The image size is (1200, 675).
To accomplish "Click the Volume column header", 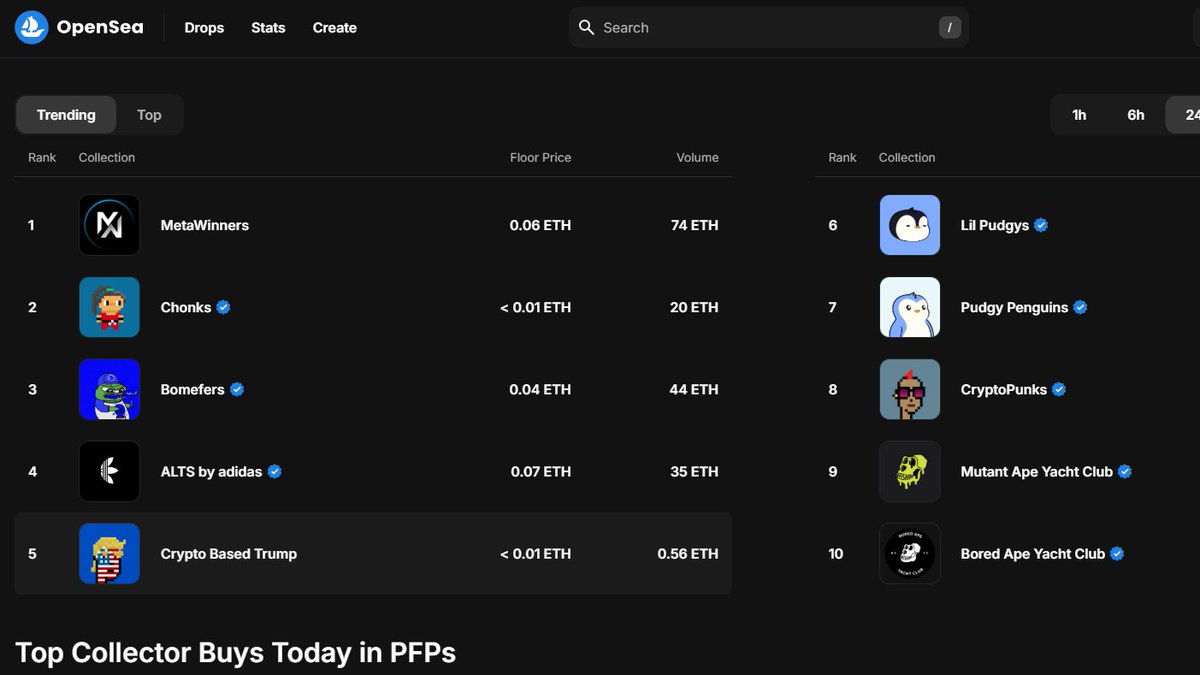I will pyautogui.click(x=697, y=157).
